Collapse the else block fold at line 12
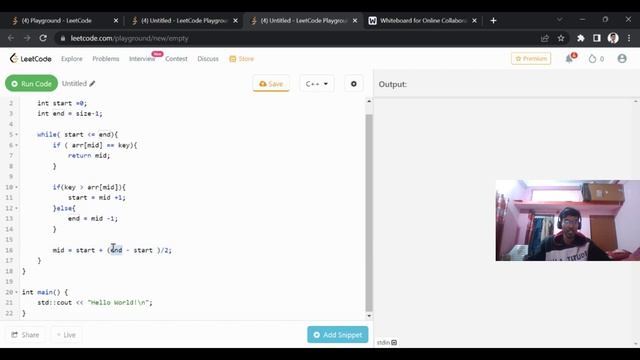 click(x=16, y=208)
